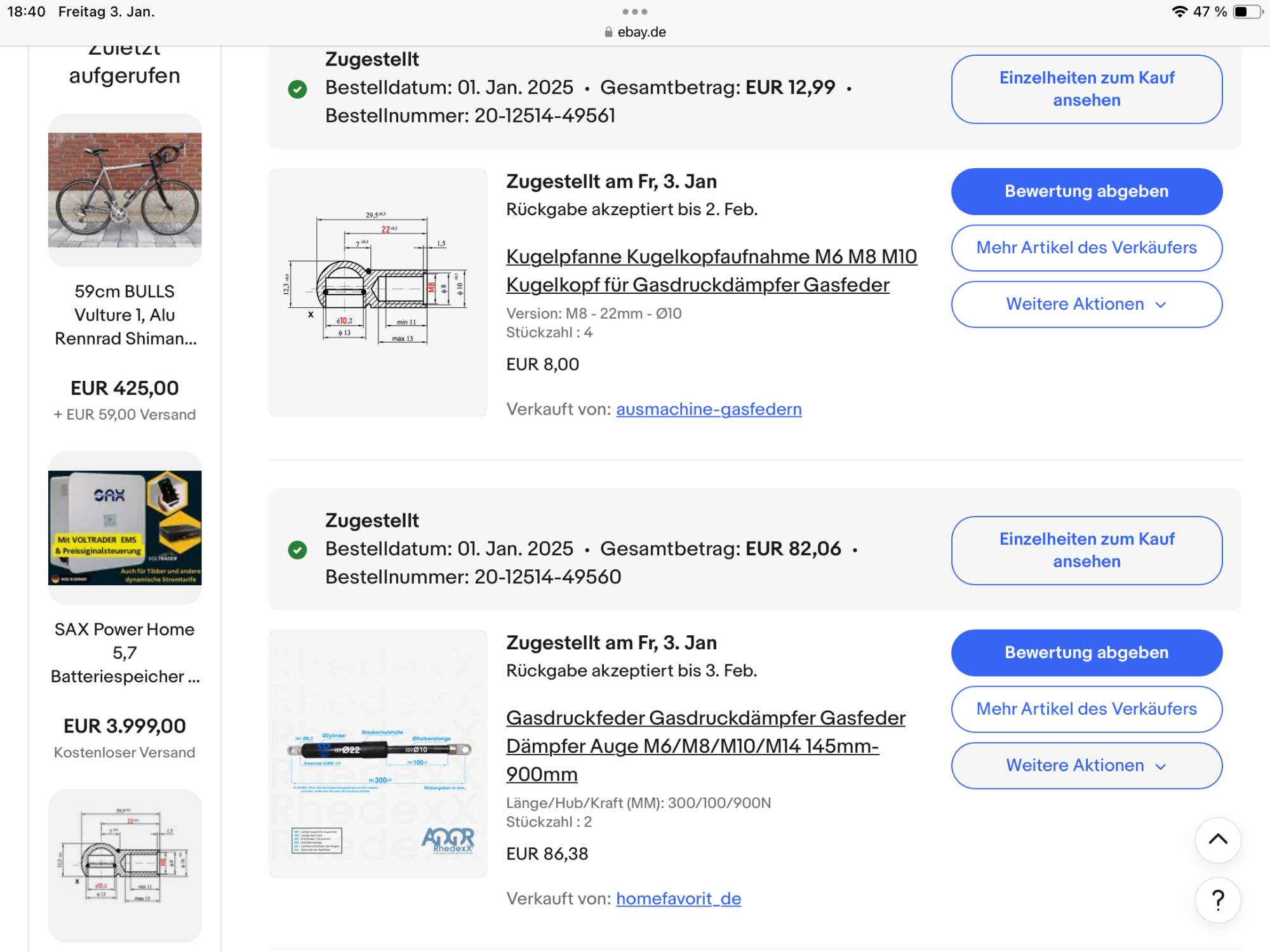Tap the lock icon beside ebay.de

click(608, 32)
